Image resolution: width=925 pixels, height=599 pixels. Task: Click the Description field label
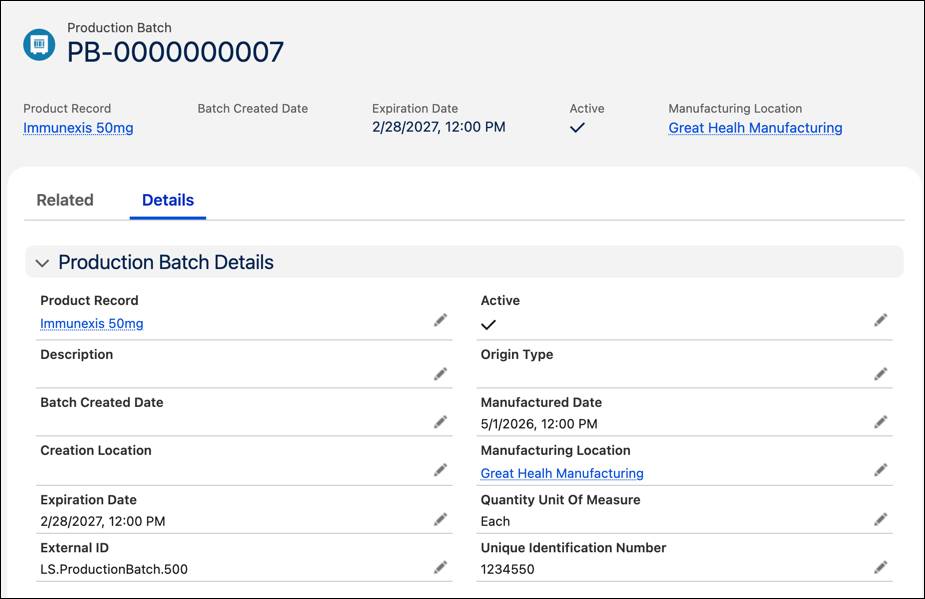tap(76, 354)
